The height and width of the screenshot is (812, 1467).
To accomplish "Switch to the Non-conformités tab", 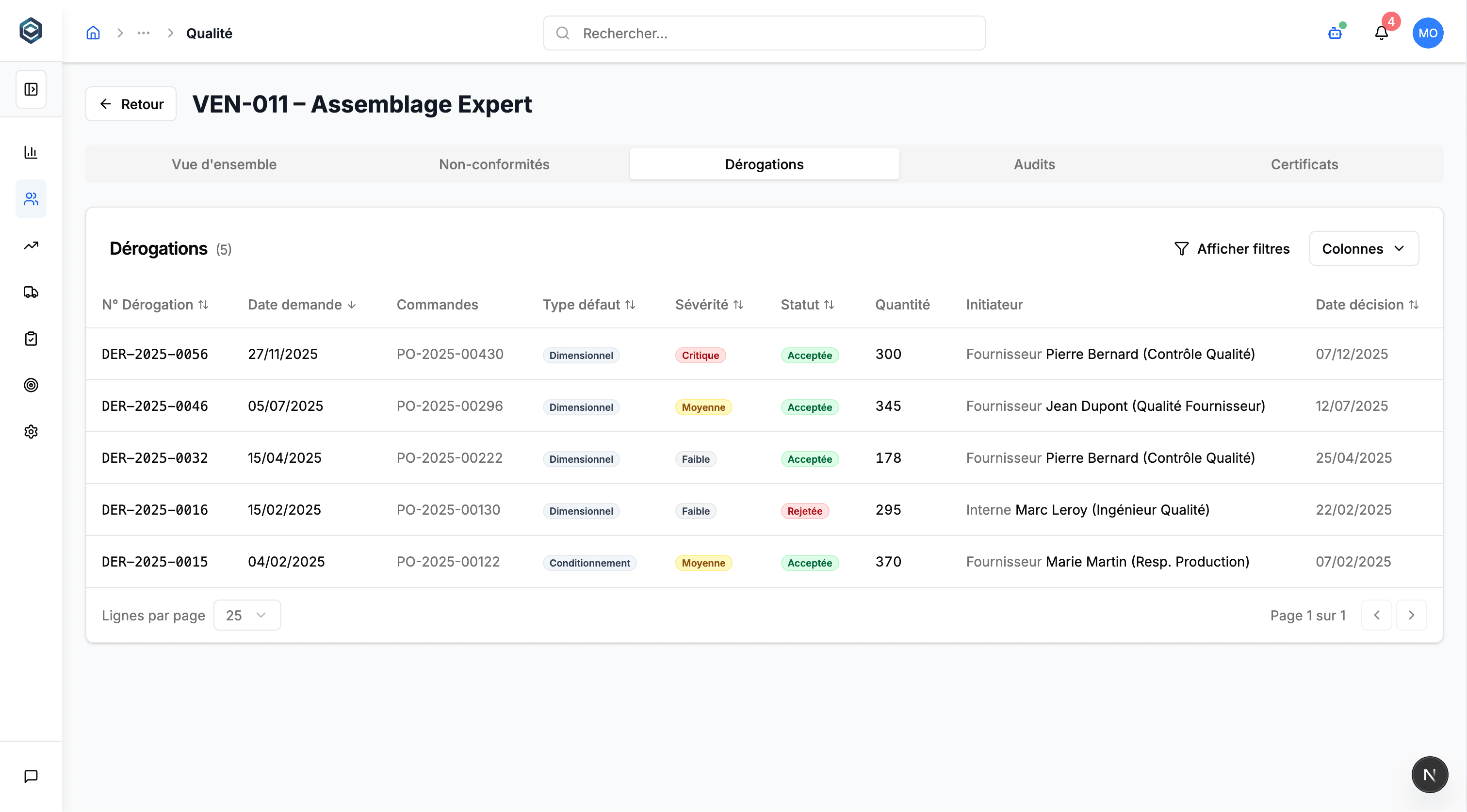I will 494,164.
